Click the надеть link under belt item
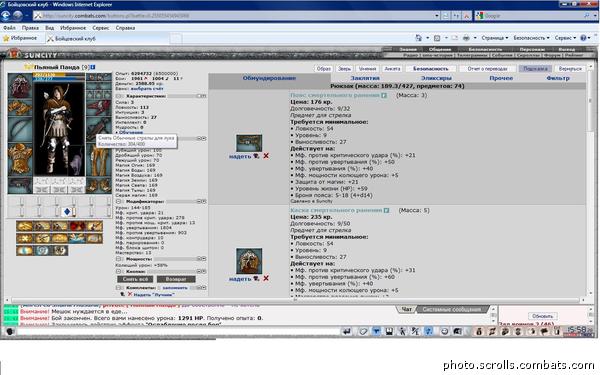This screenshot has height=375, width=600. (240, 156)
